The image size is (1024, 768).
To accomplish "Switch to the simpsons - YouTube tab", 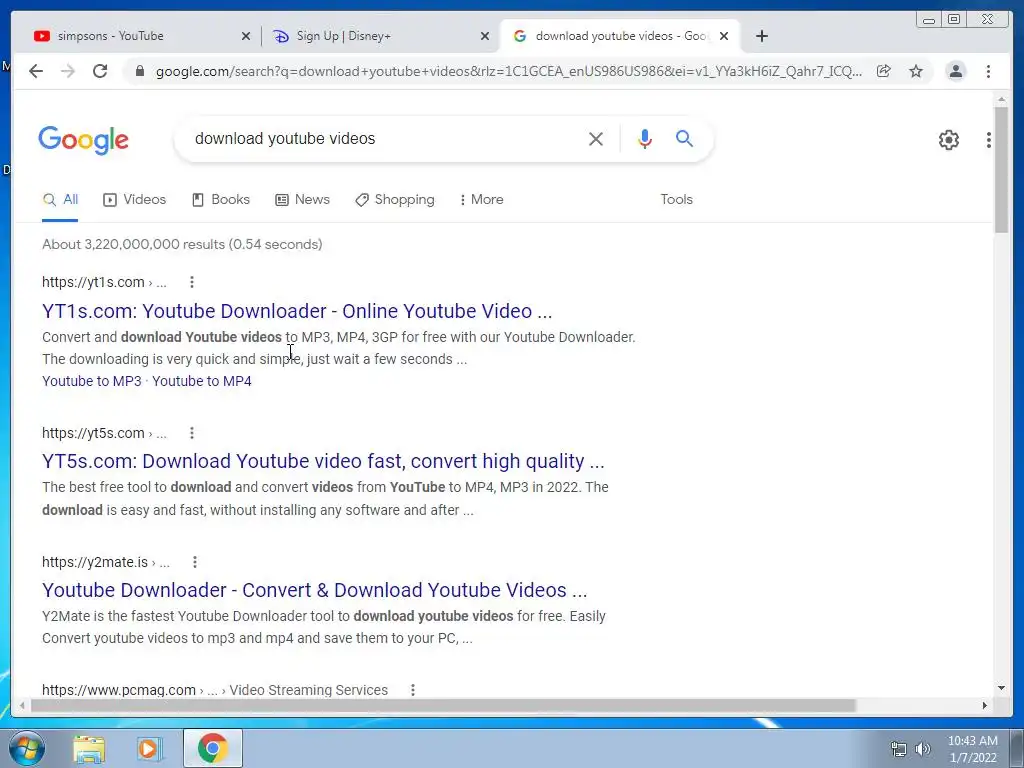I will point(135,36).
